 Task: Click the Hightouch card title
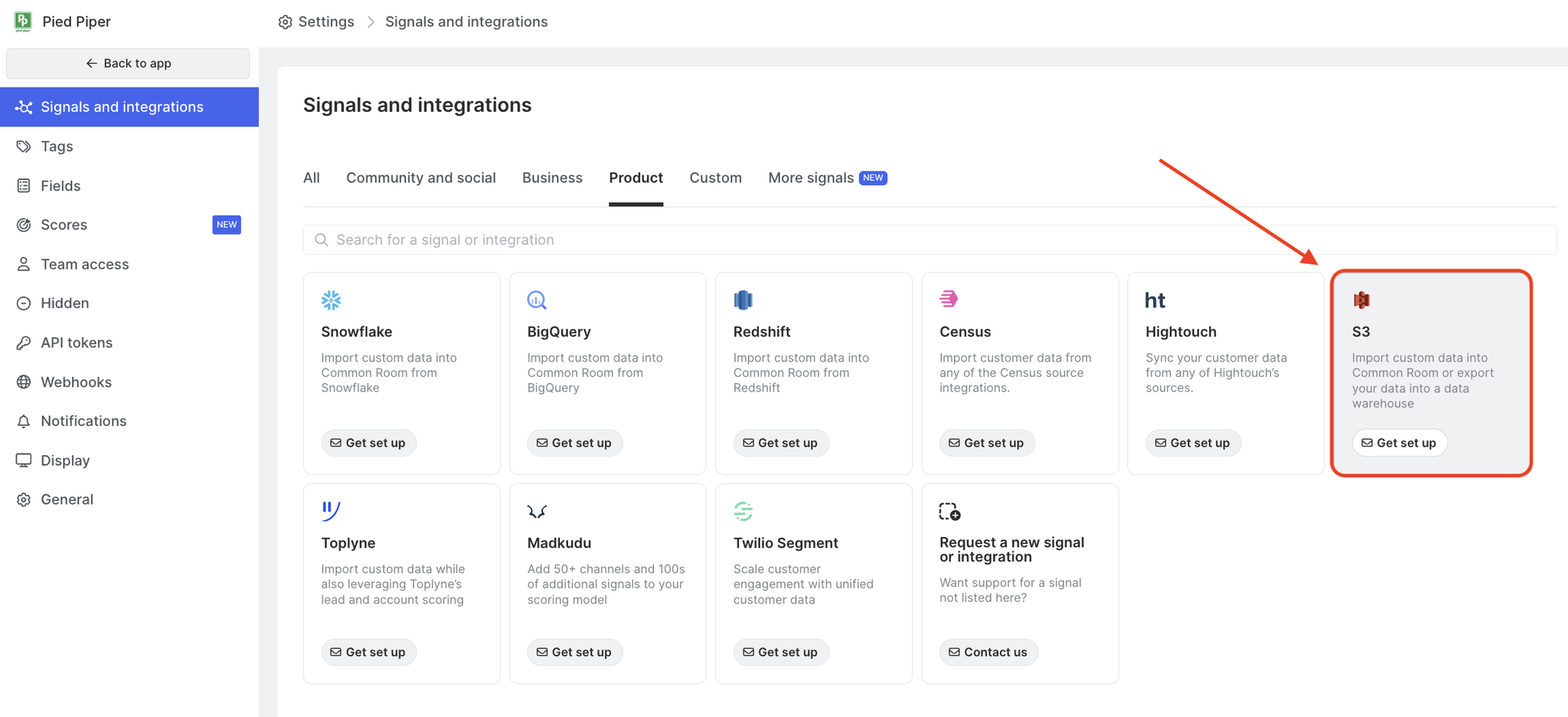[1181, 332]
